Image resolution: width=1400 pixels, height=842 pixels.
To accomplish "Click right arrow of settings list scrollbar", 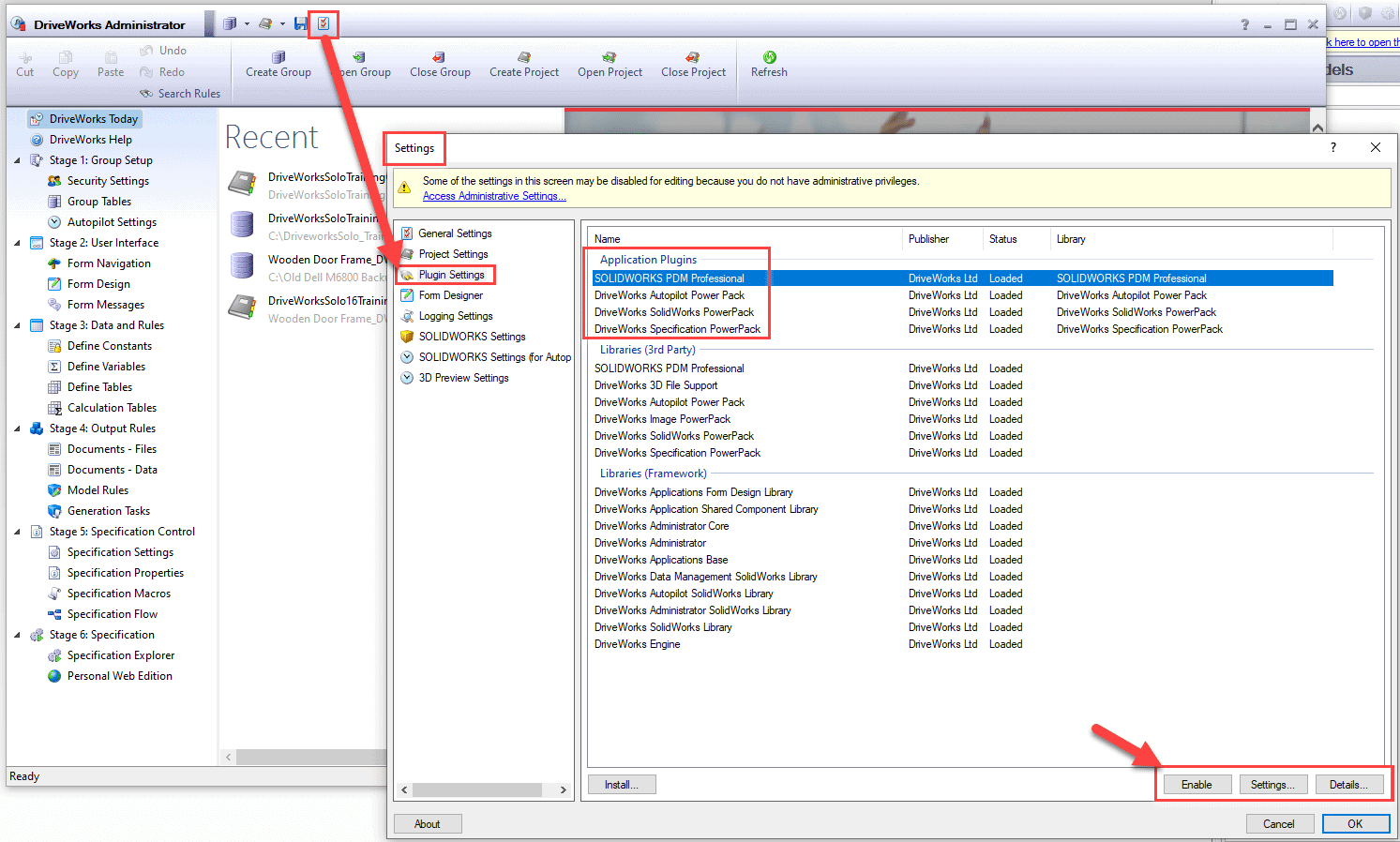I will (x=563, y=789).
